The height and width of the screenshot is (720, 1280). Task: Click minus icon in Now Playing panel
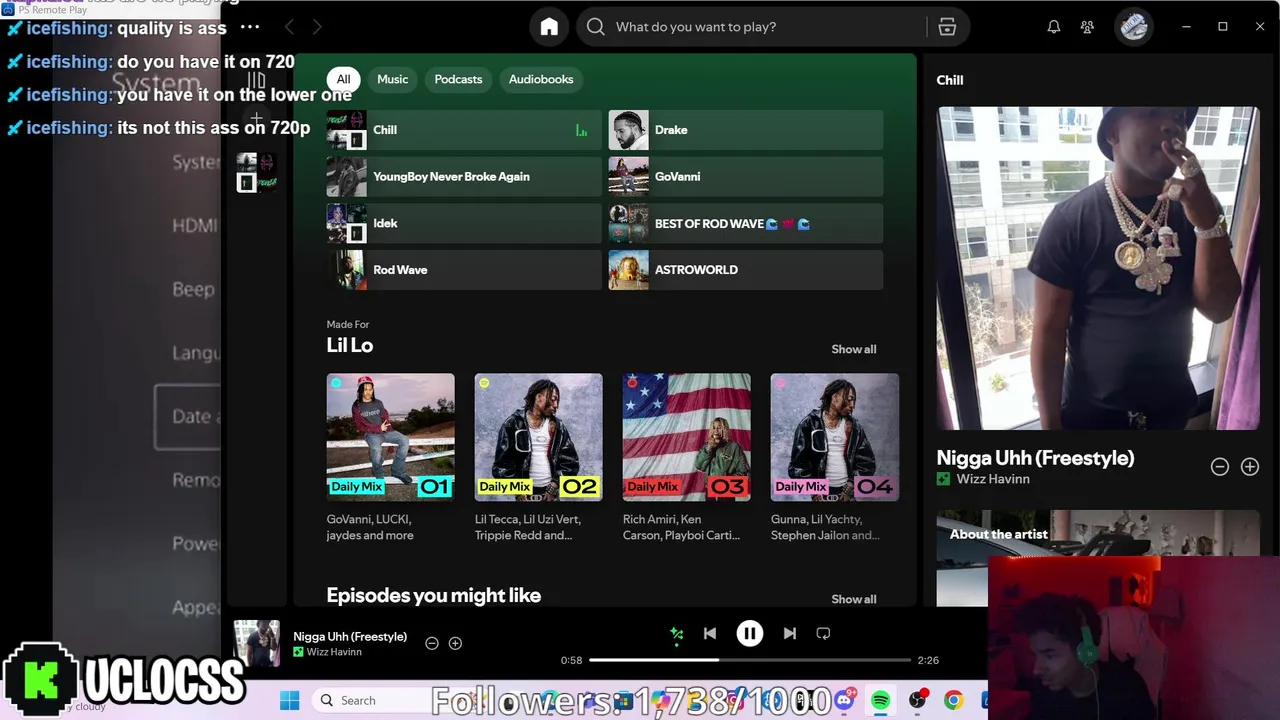pyautogui.click(x=1220, y=467)
